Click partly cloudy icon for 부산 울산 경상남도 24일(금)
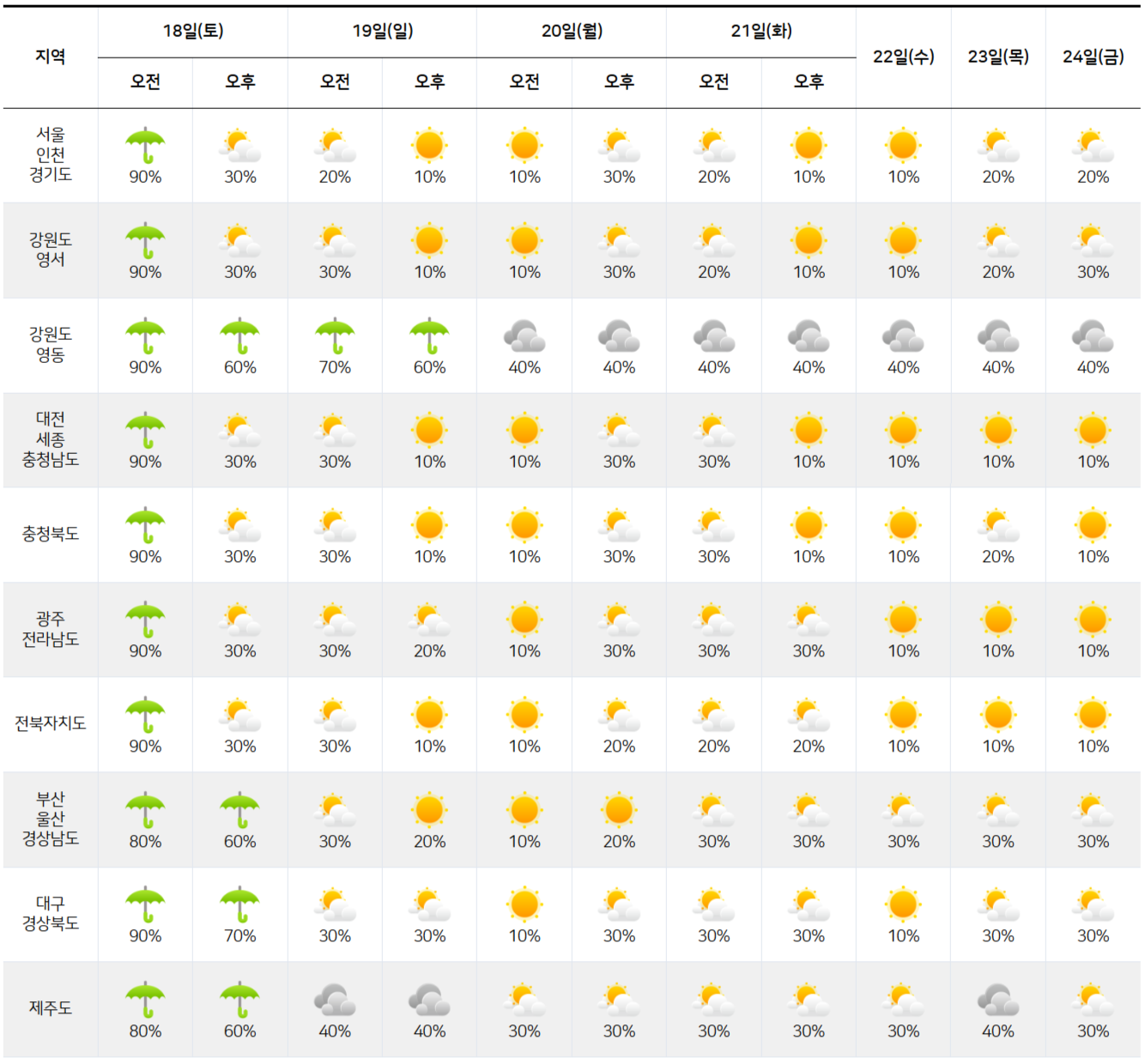Image resolution: width=1145 pixels, height=1064 pixels. tap(1093, 811)
